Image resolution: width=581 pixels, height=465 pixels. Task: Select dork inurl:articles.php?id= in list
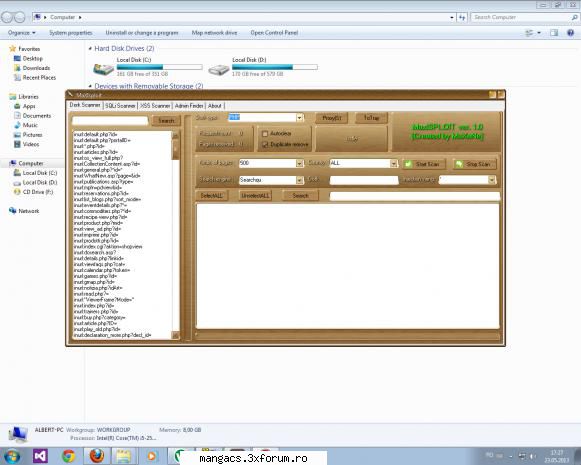tap(96, 152)
